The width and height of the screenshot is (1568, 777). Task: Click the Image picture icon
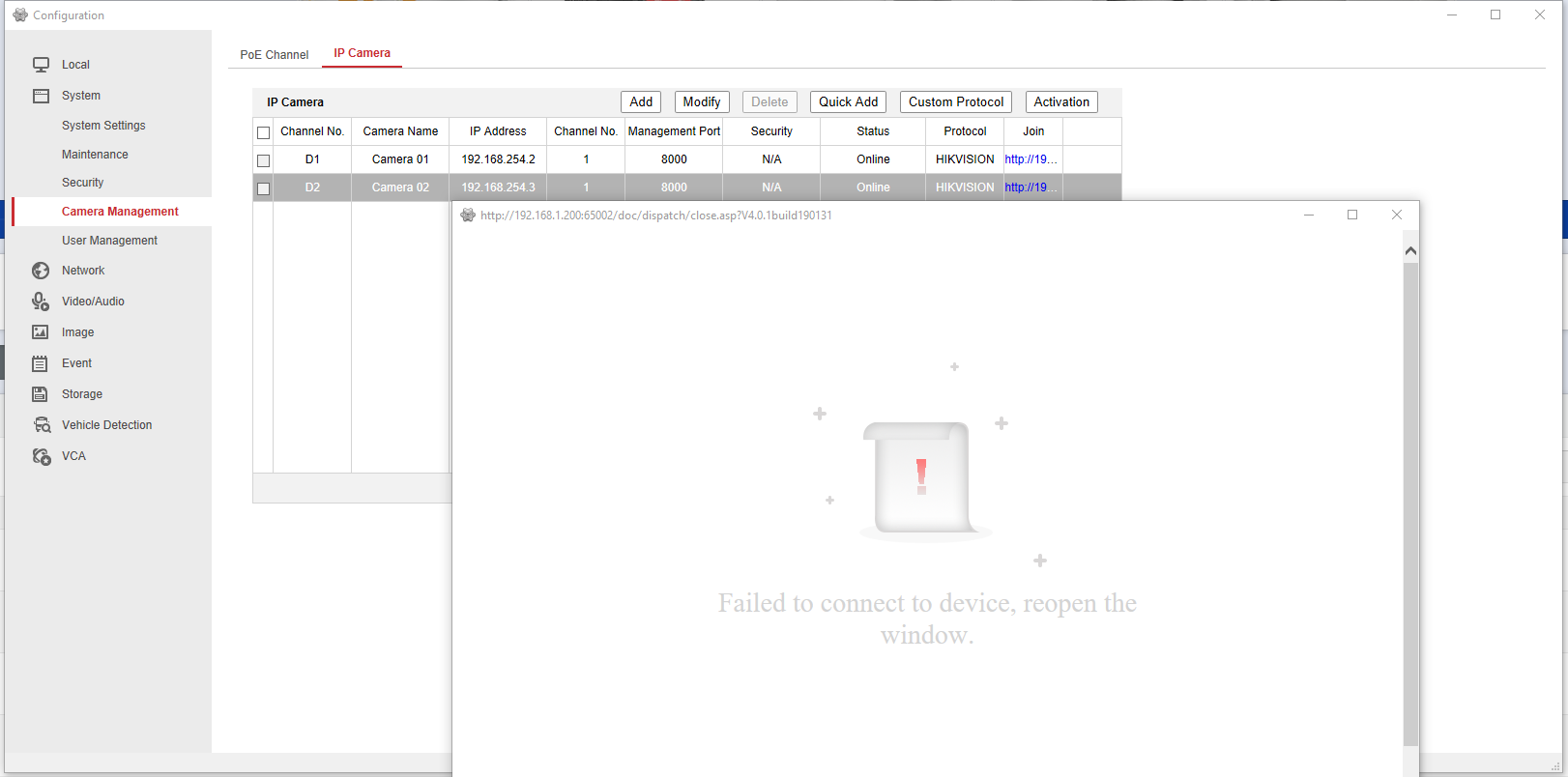pos(41,332)
